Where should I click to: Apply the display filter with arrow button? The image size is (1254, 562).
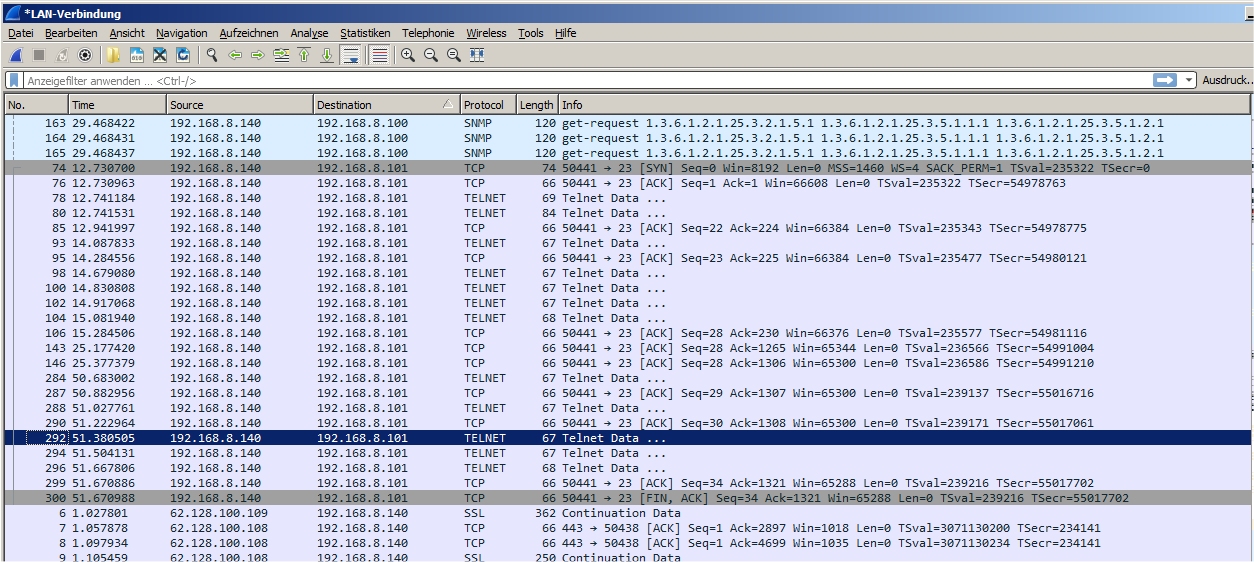pos(1164,80)
